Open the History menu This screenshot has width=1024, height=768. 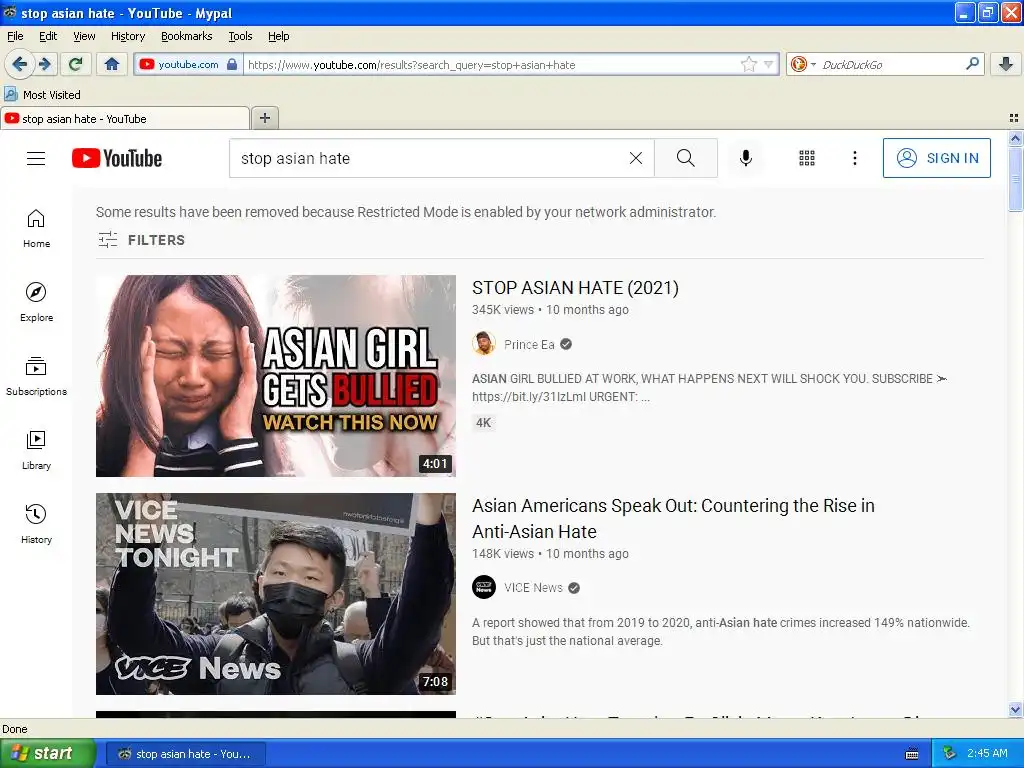pyautogui.click(x=128, y=36)
